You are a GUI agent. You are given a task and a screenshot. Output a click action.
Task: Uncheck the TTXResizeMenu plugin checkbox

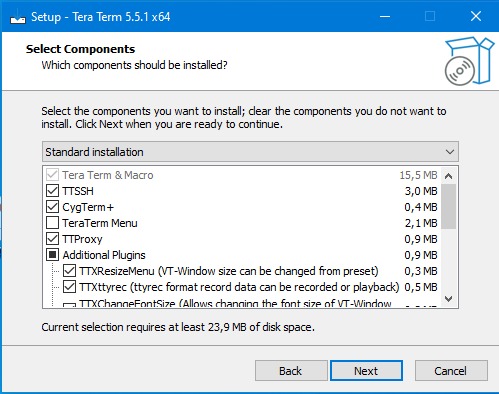(x=69, y=271)
